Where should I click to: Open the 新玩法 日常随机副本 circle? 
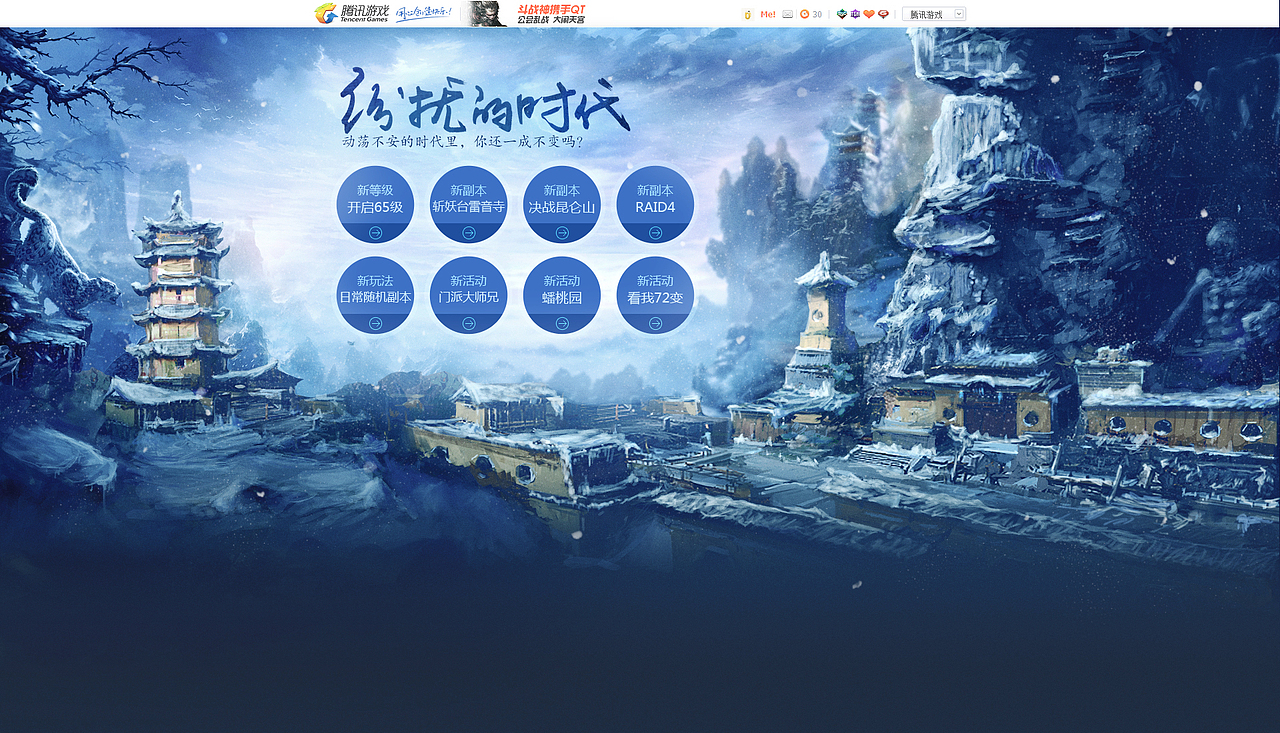coord(375,295)
